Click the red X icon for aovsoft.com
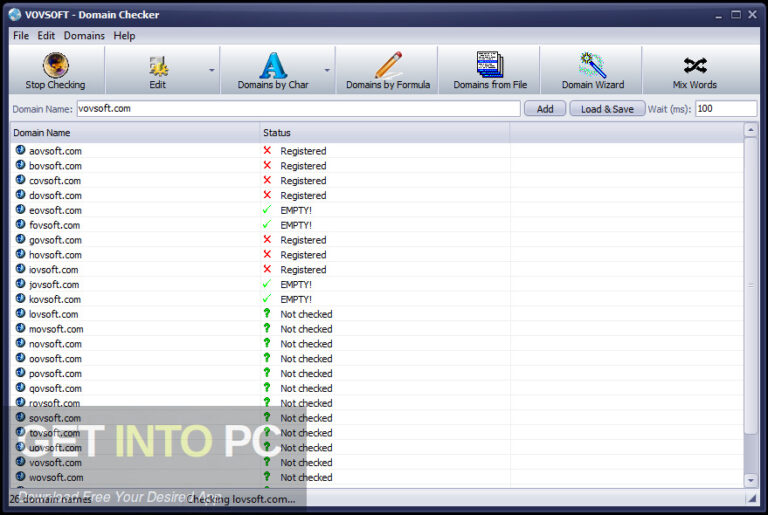Image resolution: width=768 pixels, height=515 pixels. (267, 150)
